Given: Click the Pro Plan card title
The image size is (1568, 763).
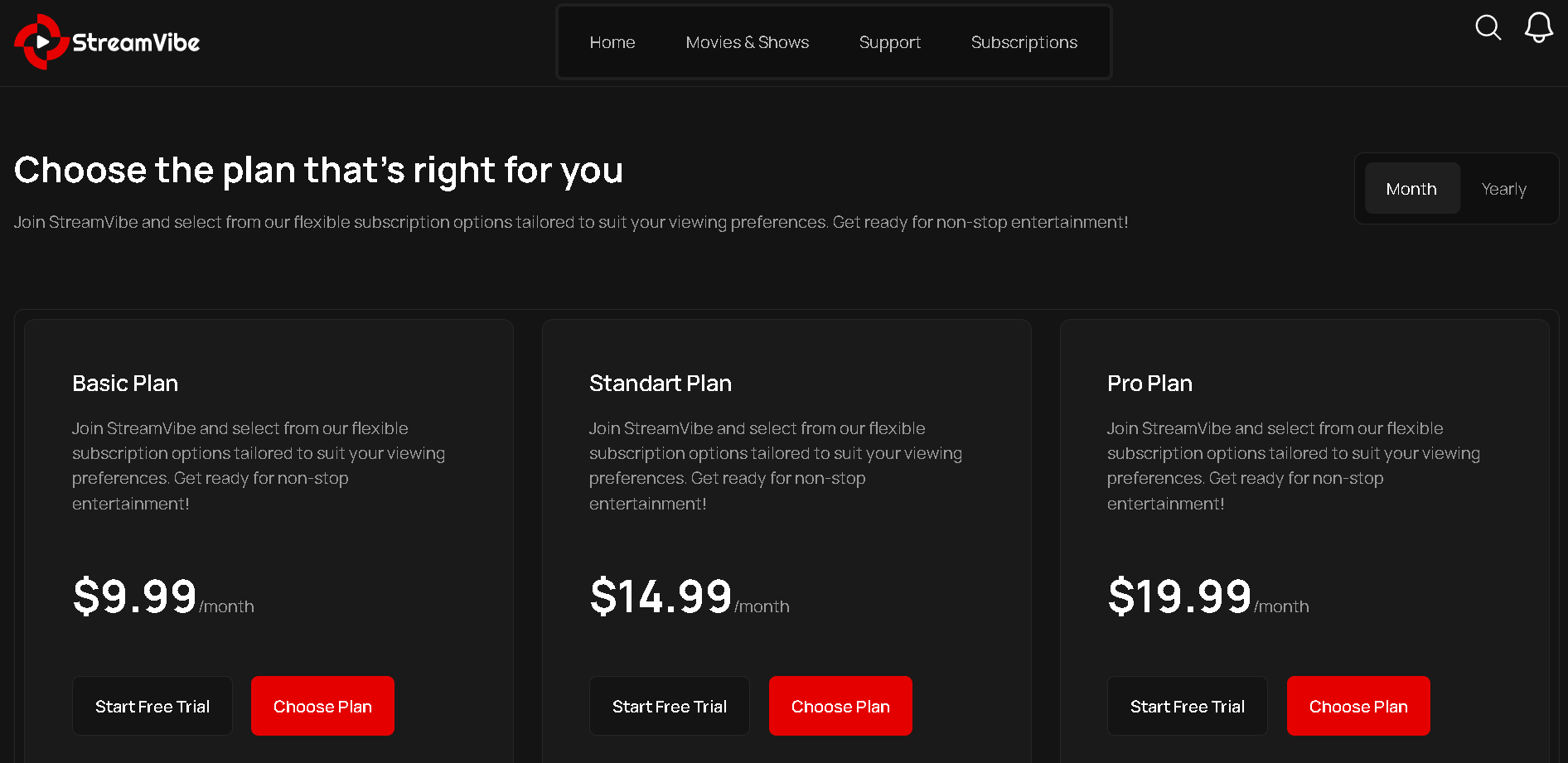Looking at the screenshot, I should pos(1149,384).
